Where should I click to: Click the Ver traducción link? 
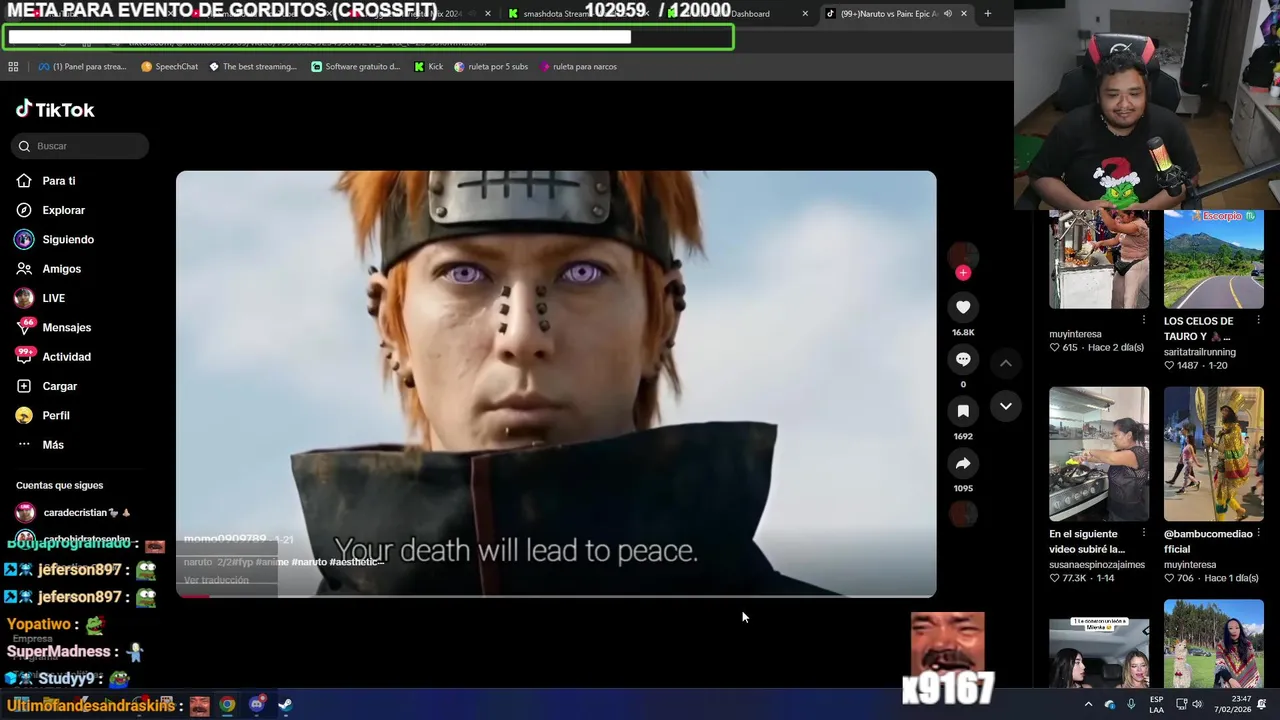(x=216, y=580)
